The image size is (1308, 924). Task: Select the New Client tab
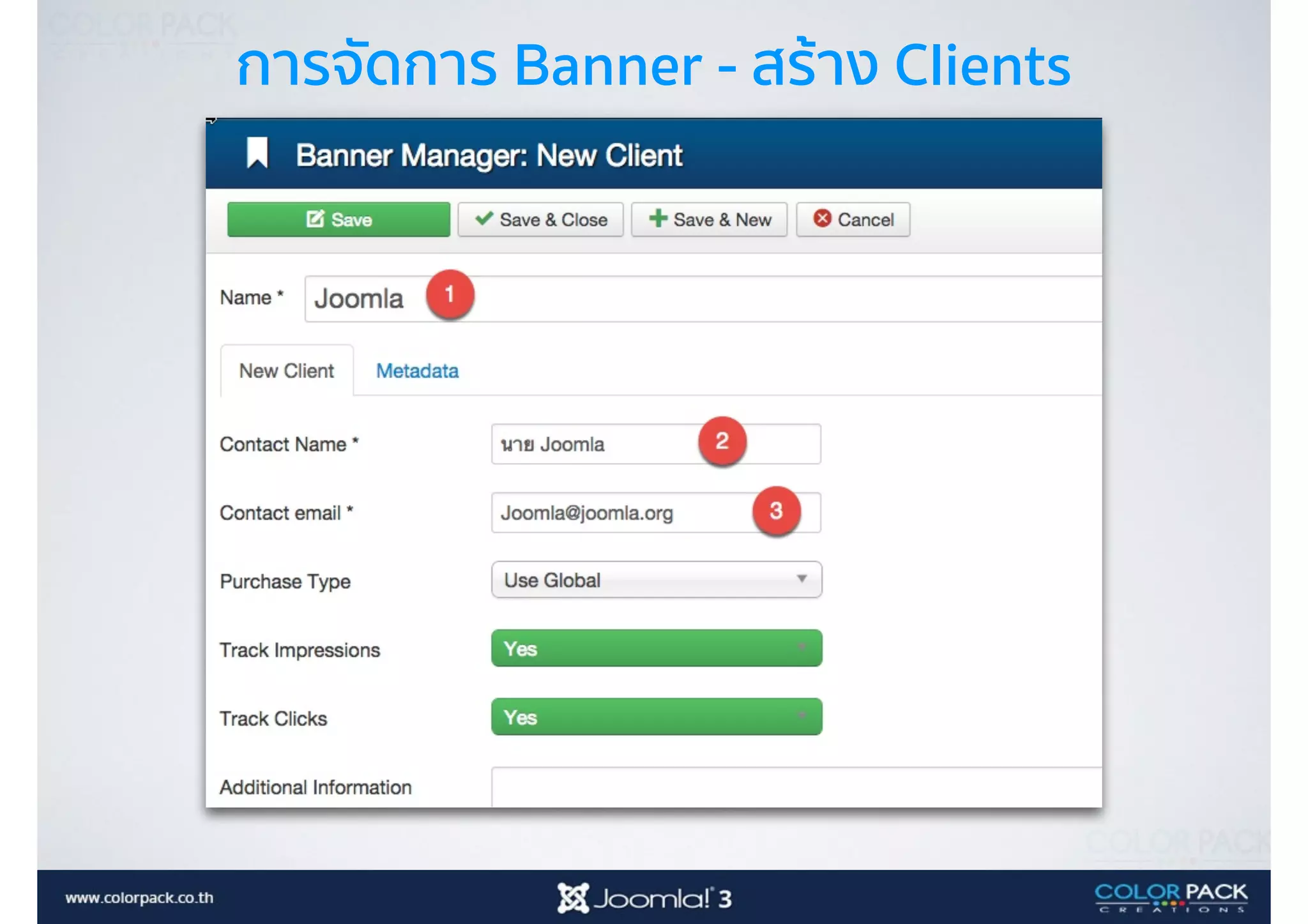coord(287,371)
